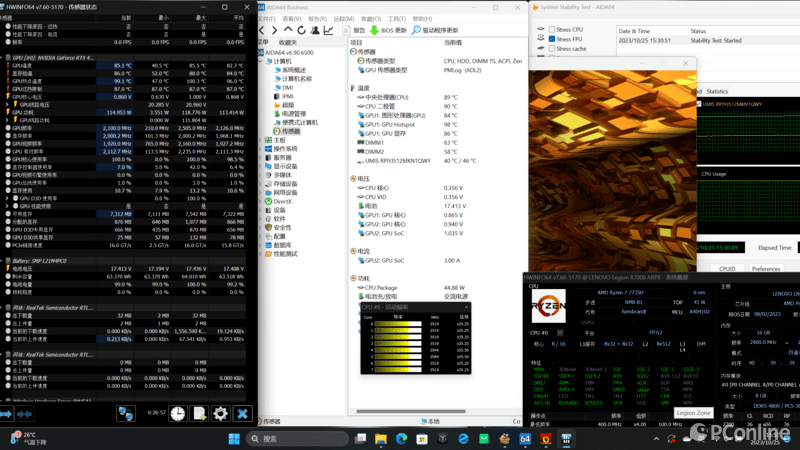Open the CPU #0 dropdown in HWiNFO summary
This screenshot has height=450, width=800.
[x=560, y=333]
